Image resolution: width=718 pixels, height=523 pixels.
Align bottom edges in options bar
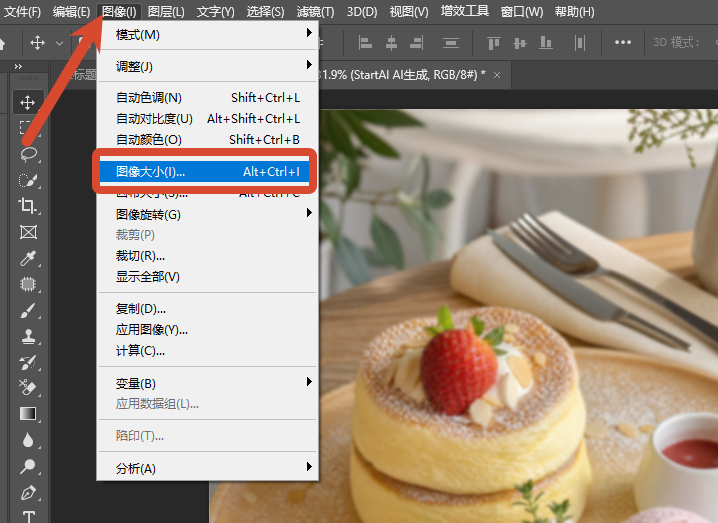point(545,43)
